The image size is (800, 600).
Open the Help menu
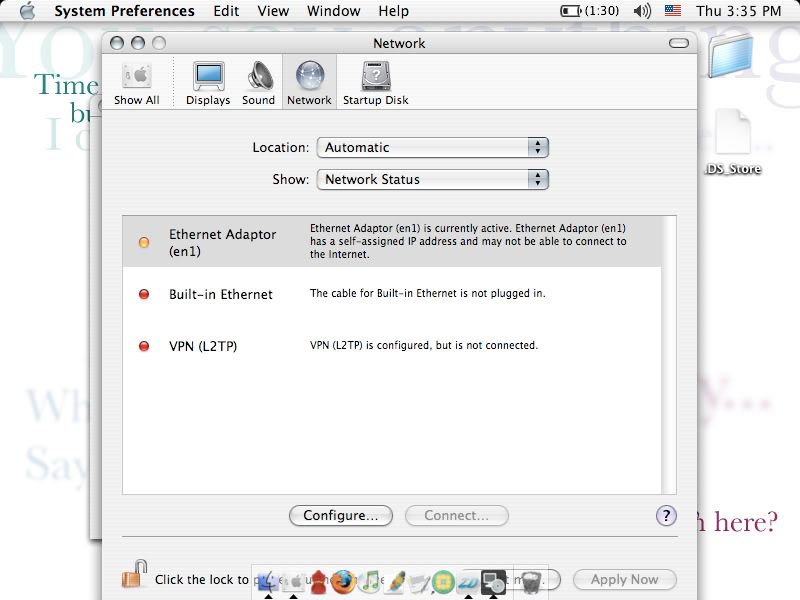(393, 11)
